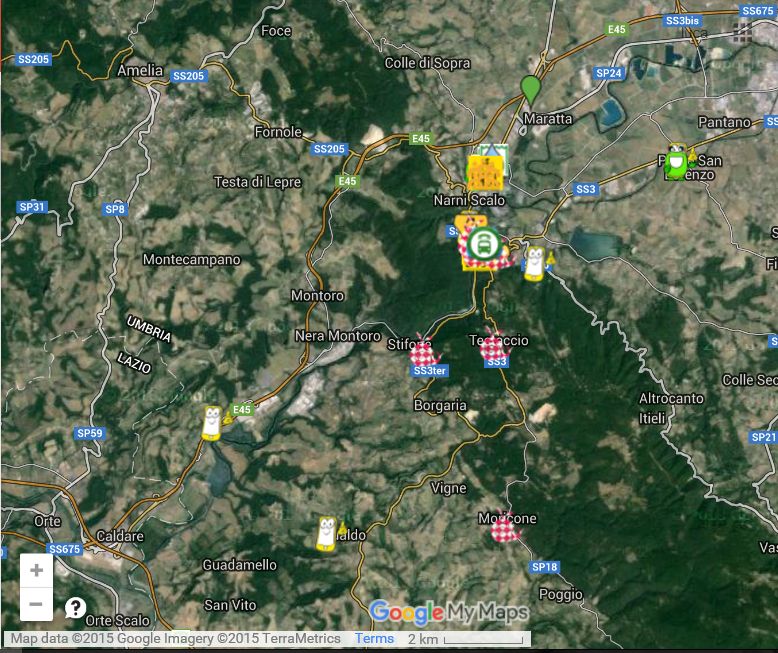Select the pink checkered marker at Stifone
The width and height of the screenshot is (778, 653).
(x=423, y=351)
